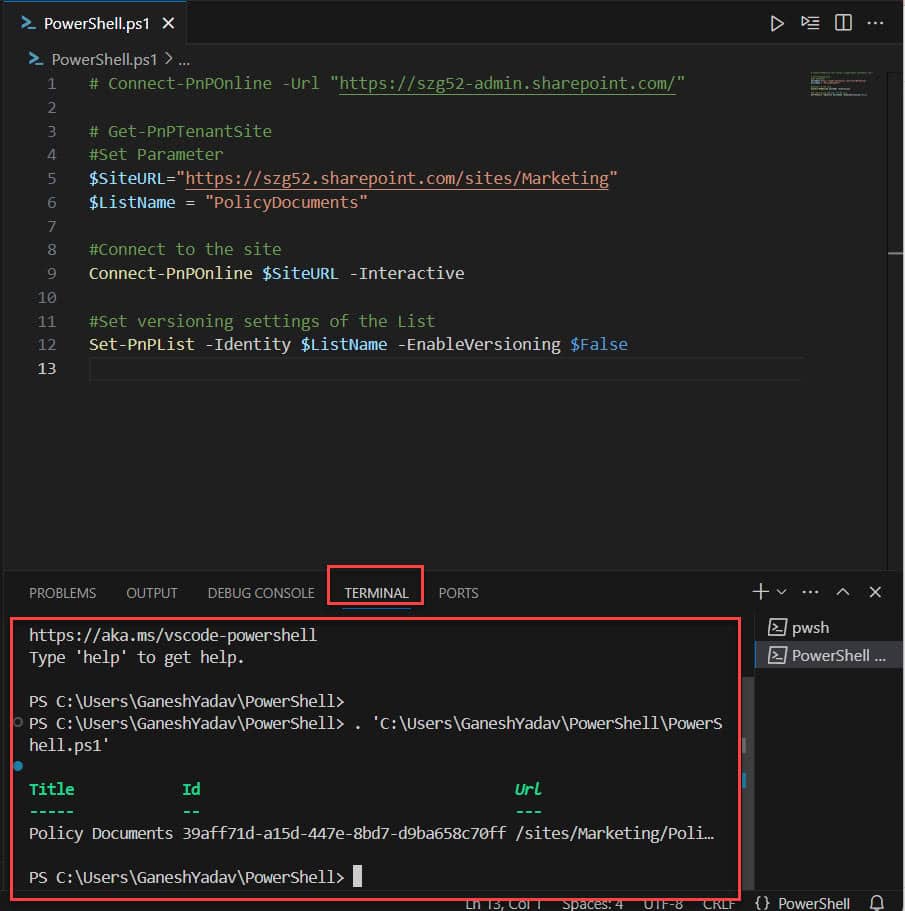Image resolution: width=905 pixels, height=911 pixels.
Task: Click the $SiteURL variable on line 5
Action: 127,178
